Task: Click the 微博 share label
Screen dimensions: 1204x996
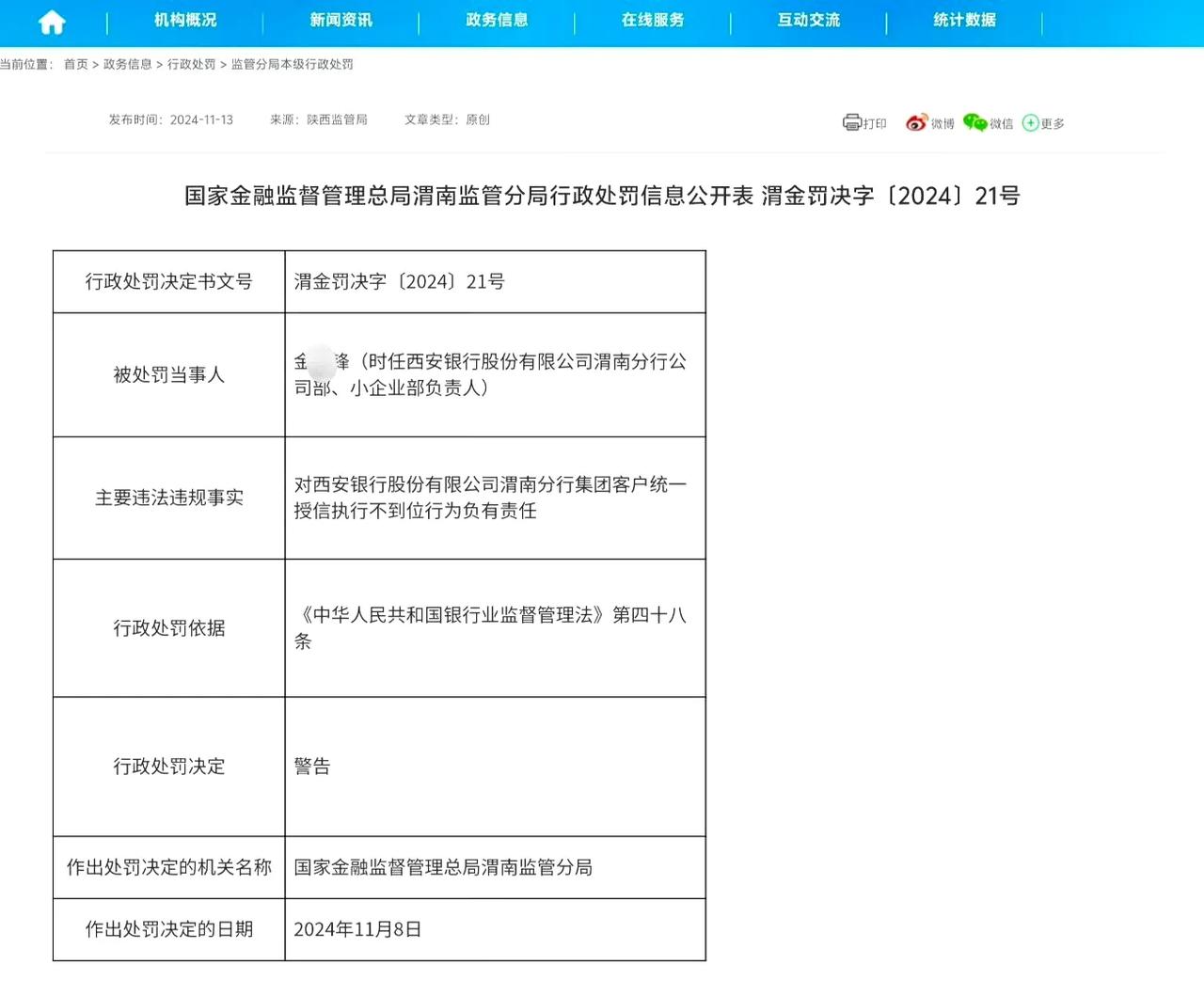Action: click(x=943, y=123)
